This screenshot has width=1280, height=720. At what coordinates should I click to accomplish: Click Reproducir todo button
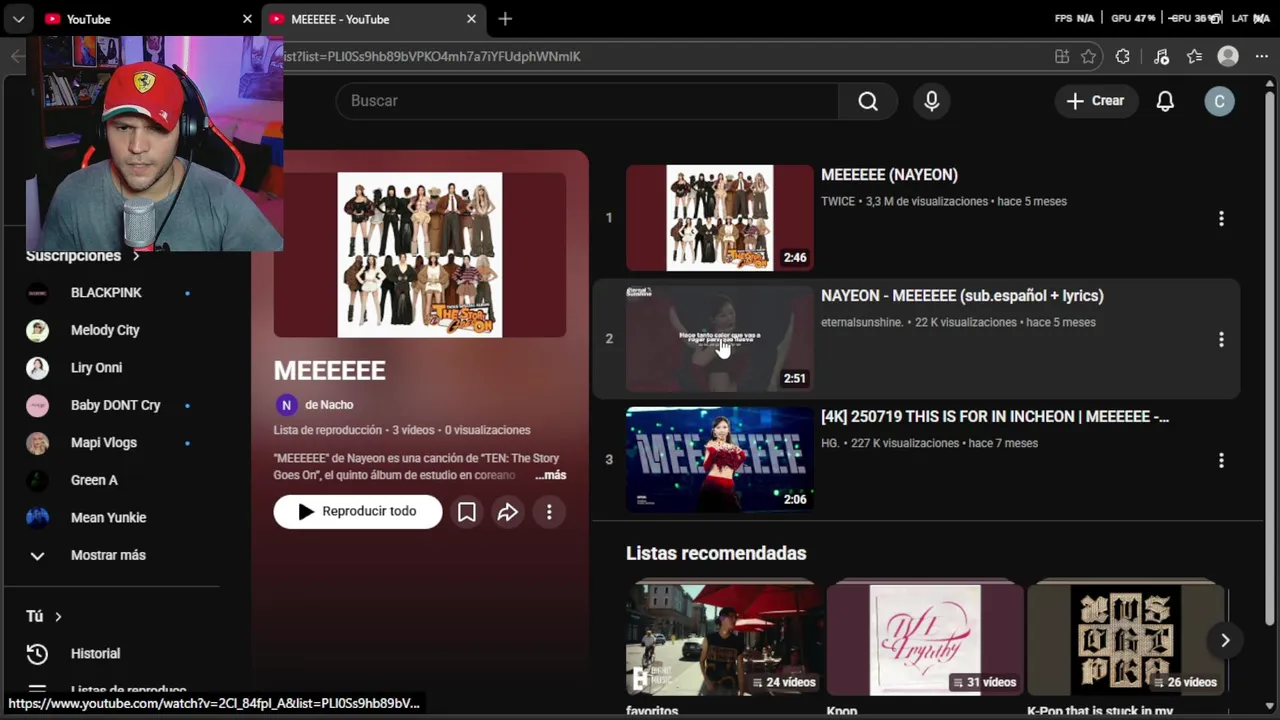358,512
